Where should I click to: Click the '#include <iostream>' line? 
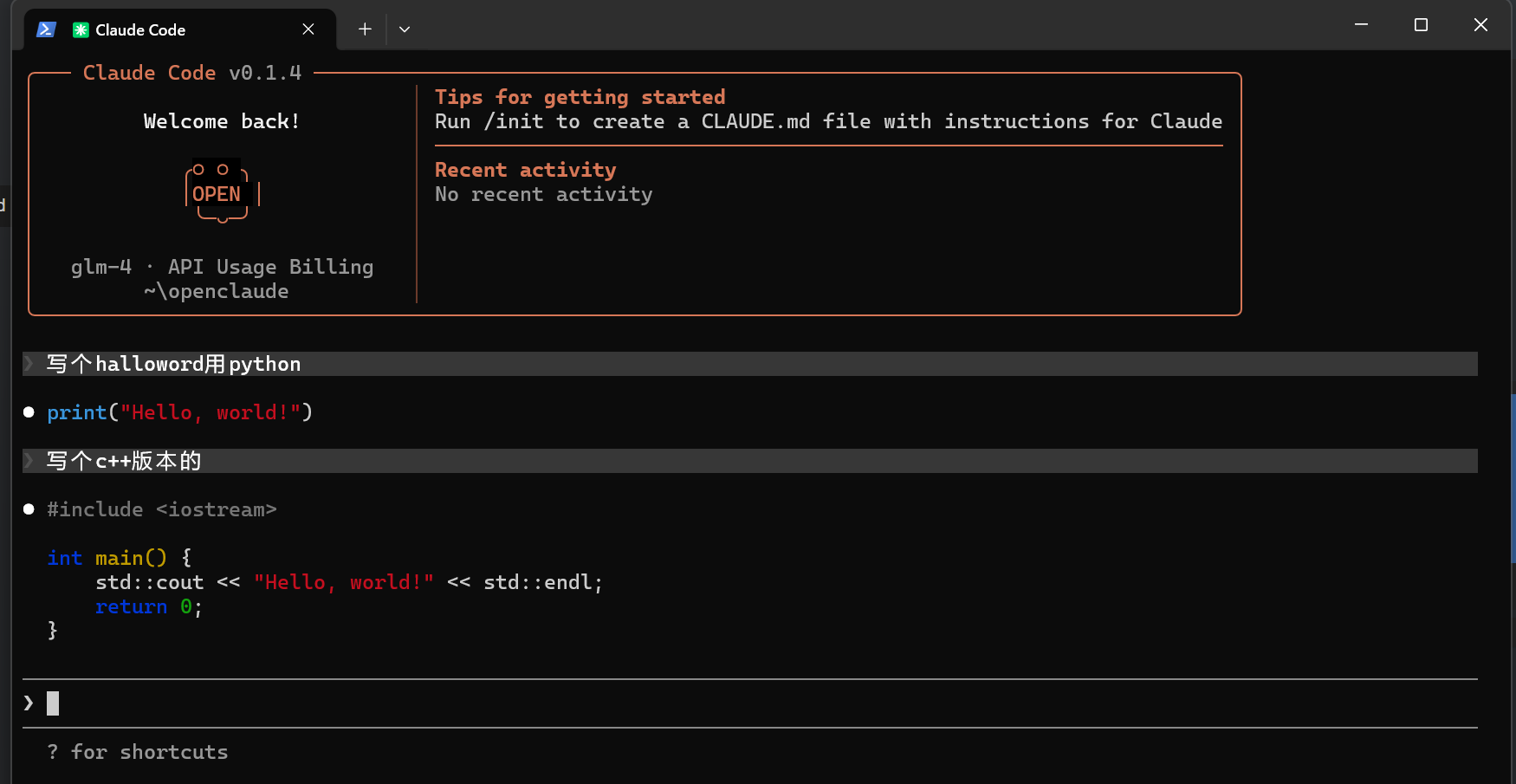click(x=162, y=509)
